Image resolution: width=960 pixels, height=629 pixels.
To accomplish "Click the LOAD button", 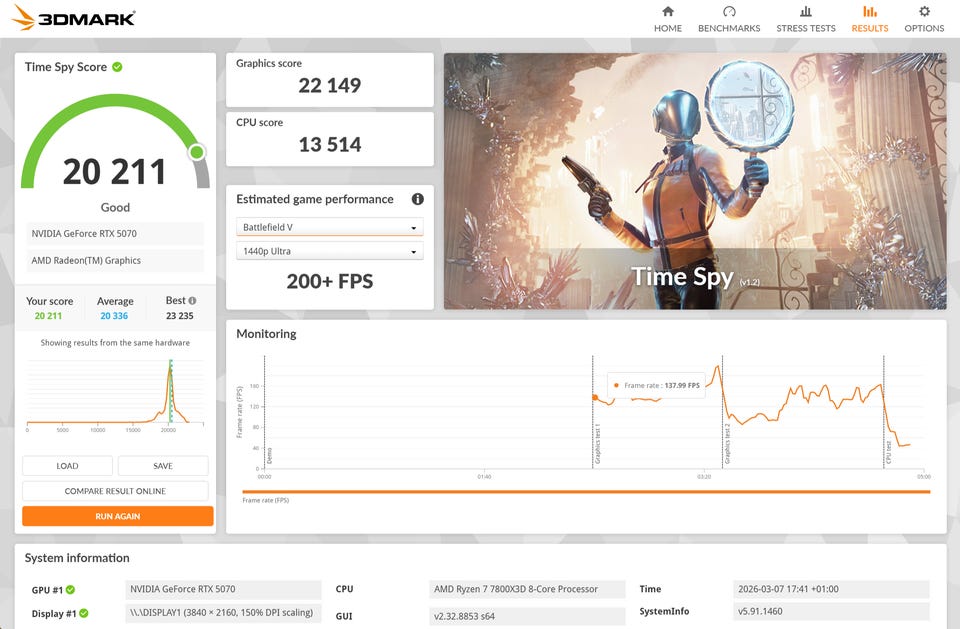I will [x=67, y=466].
